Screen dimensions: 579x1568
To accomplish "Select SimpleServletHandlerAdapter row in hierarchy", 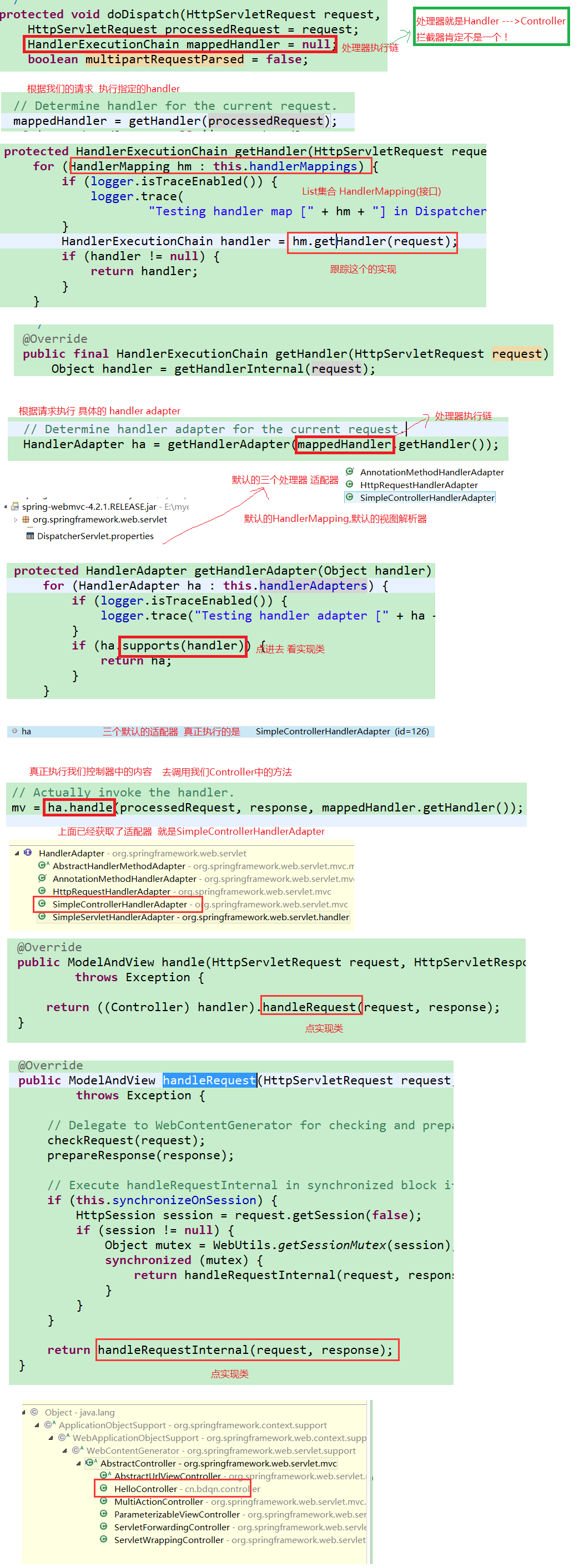I will coord(194,917).
